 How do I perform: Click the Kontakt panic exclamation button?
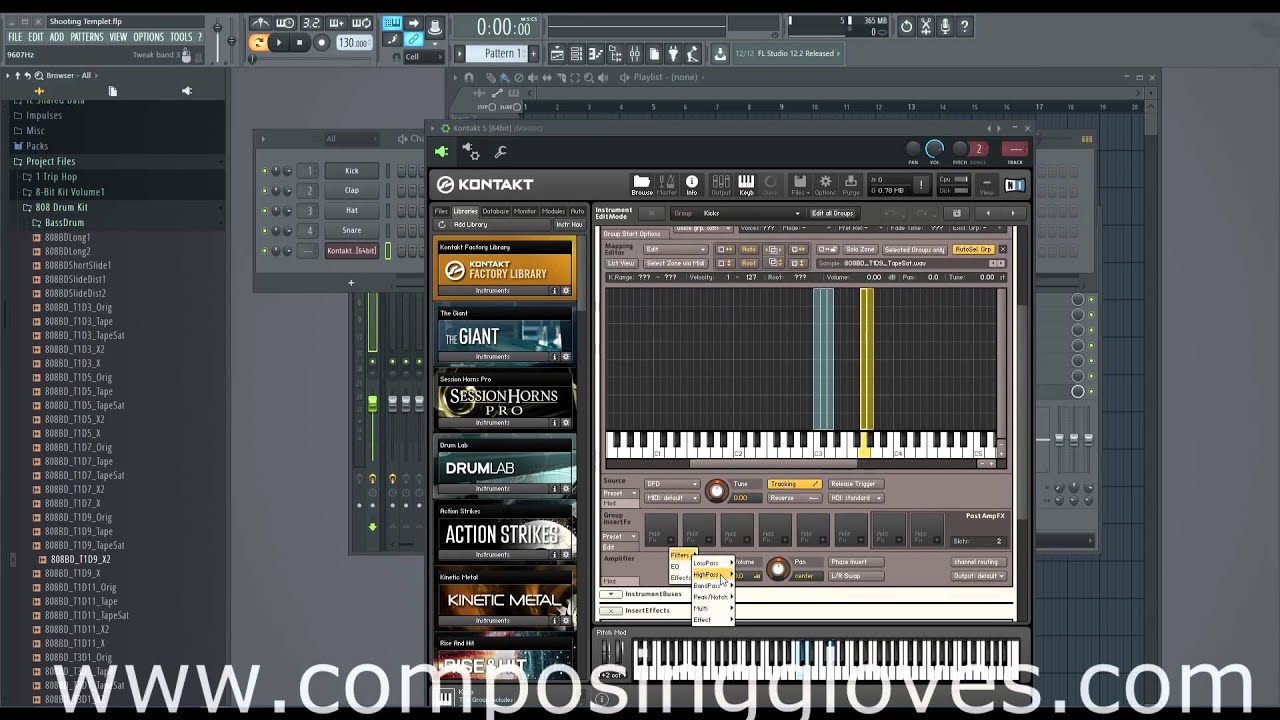(x=921, y=185)
